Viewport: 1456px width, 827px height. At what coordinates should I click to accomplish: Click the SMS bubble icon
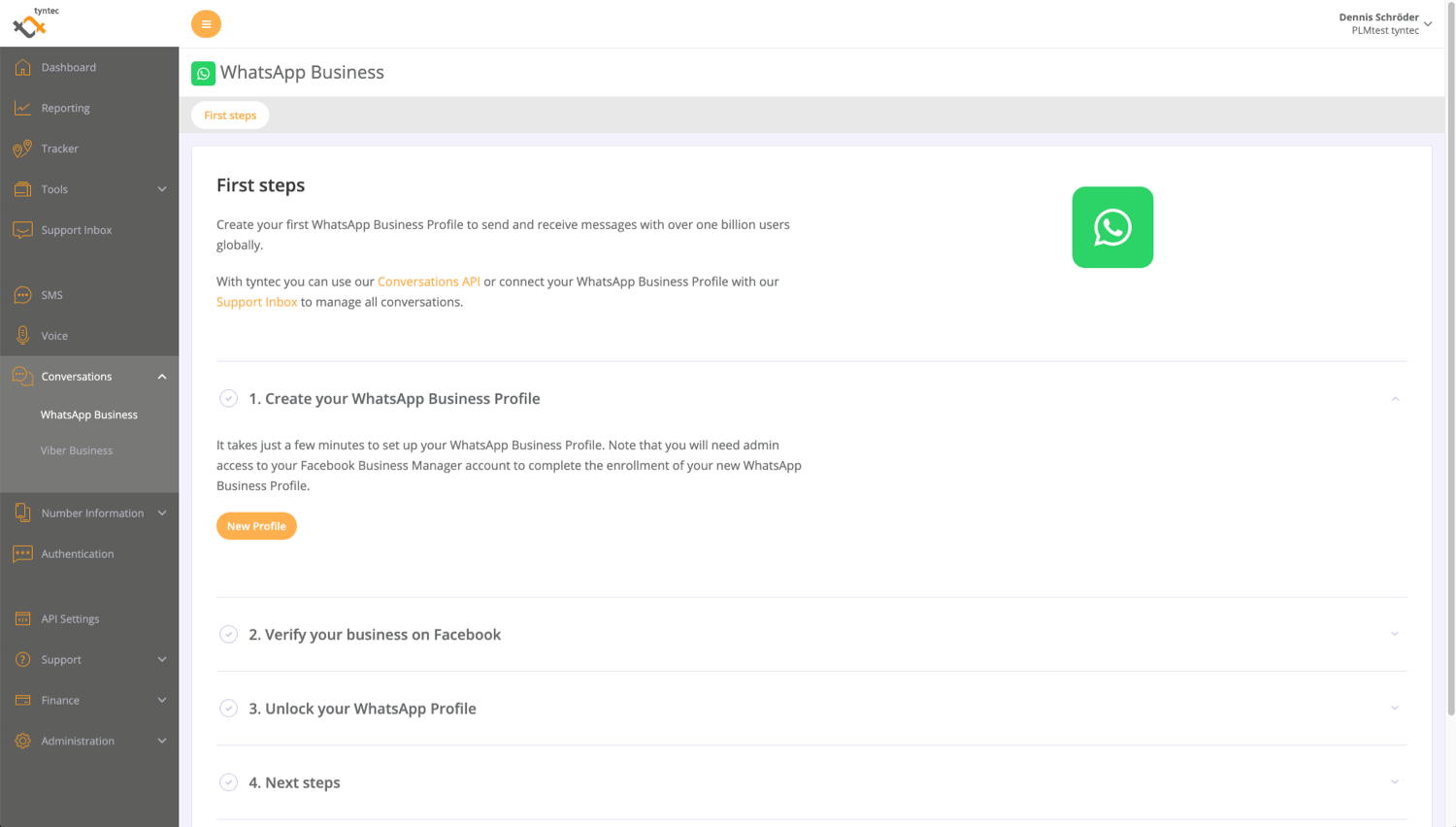pos(22,295)
